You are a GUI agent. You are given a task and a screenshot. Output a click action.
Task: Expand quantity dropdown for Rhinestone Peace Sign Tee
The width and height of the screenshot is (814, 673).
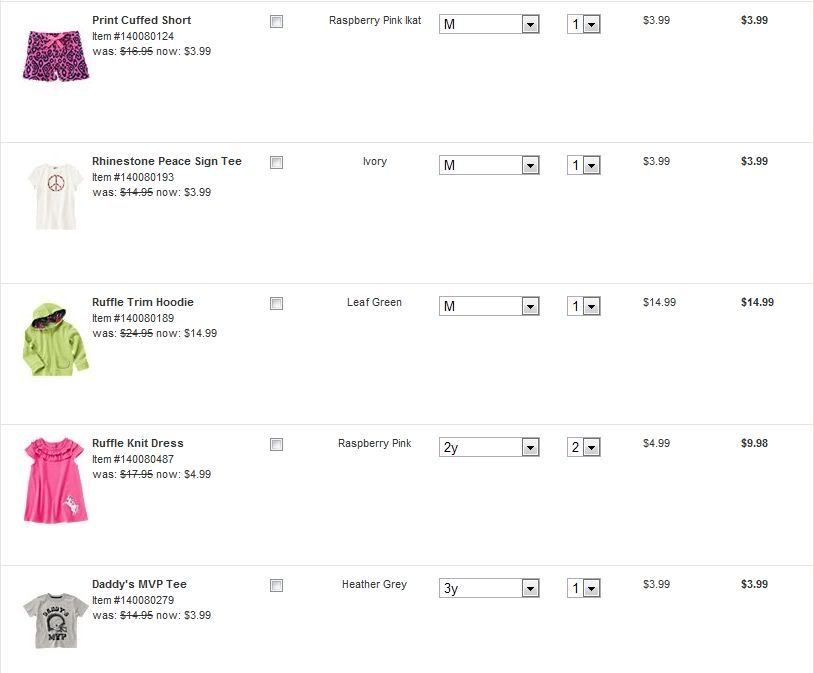coord(584,165)
